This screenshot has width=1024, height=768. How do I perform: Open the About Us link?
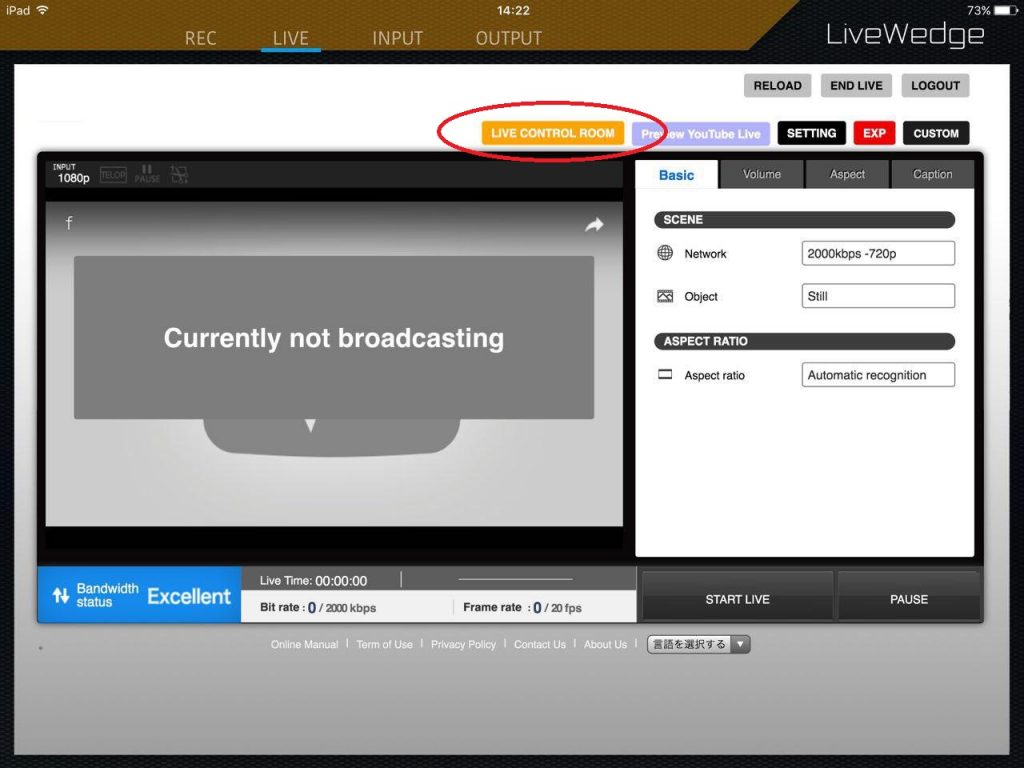coord(605,645)
